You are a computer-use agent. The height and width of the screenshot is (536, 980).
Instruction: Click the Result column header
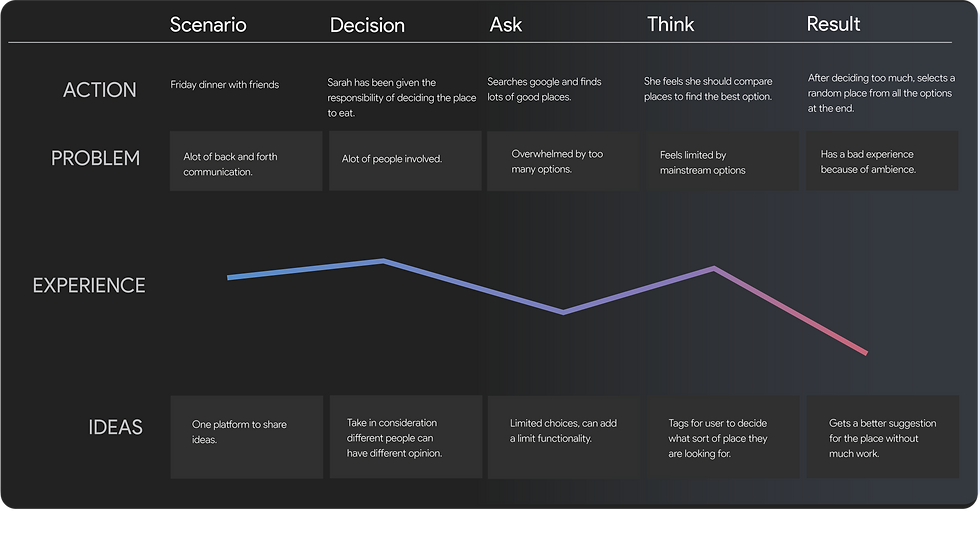coord(833,23)
